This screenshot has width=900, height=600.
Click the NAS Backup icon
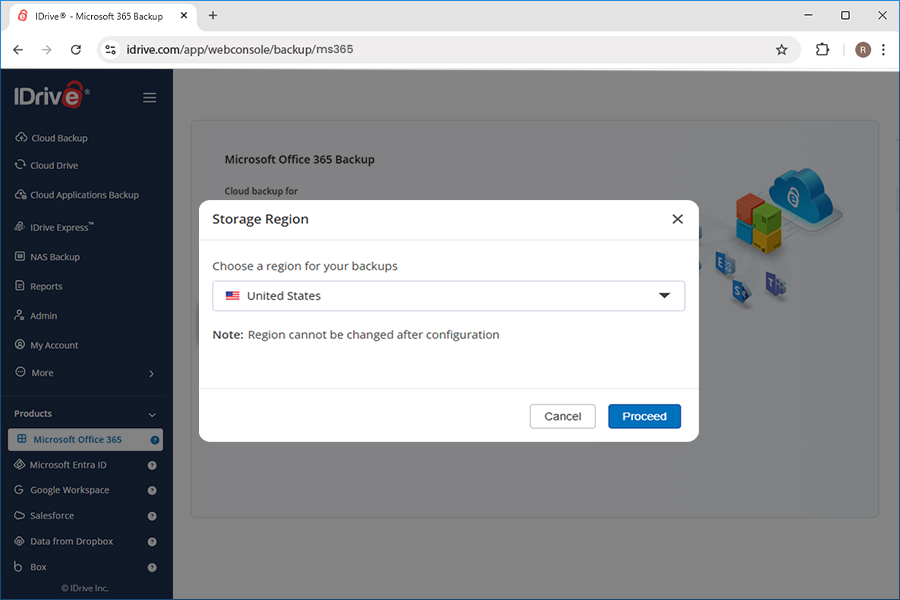click(20, 256)
